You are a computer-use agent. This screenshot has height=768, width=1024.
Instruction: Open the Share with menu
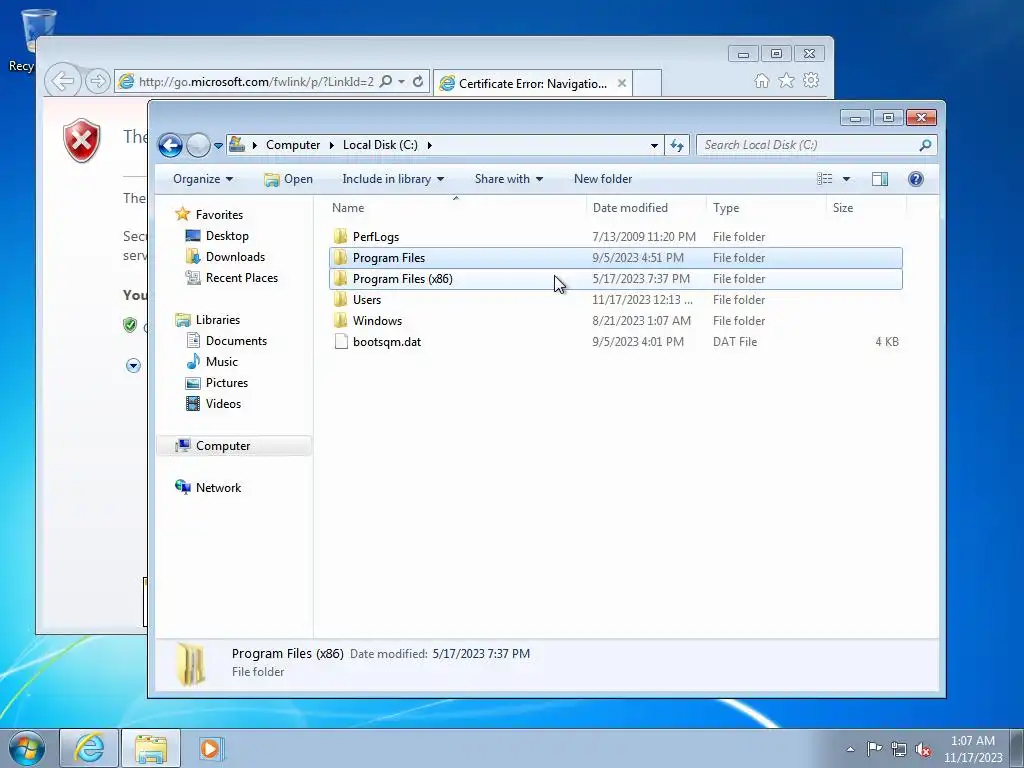509,179
